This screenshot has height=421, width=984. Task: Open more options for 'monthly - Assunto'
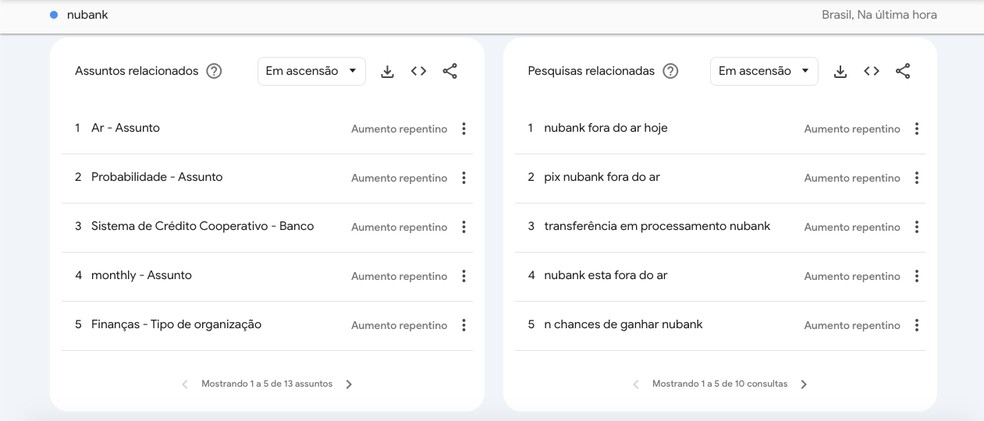464,276
